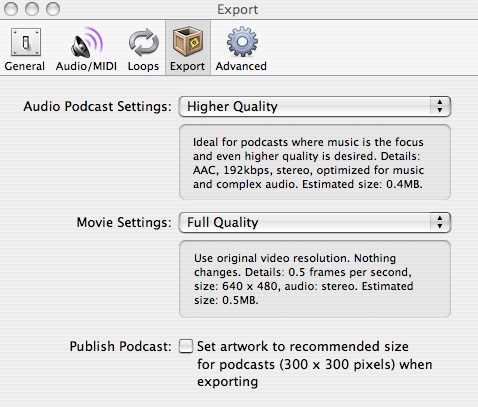The height and width of the screenshot is (407, 478).
Task: Click the Export window title bar
Action: coord(239,9)
